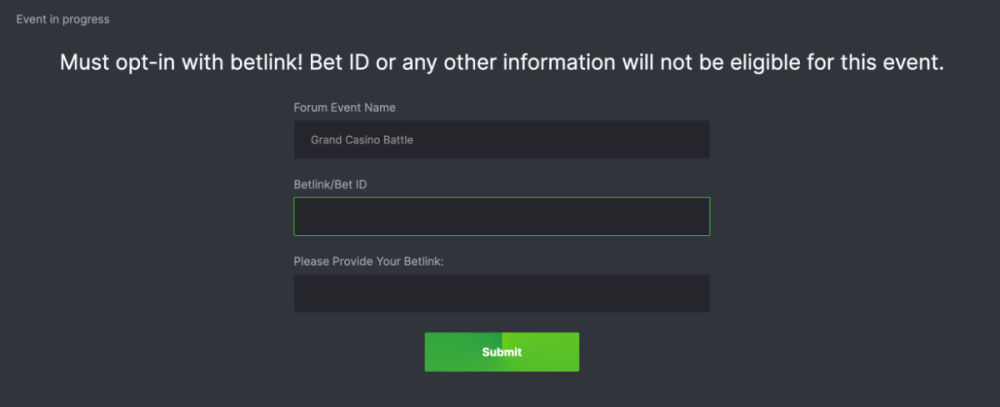Click the green Submit button
The image size is (1000, 407).
(x=501, y=352)
